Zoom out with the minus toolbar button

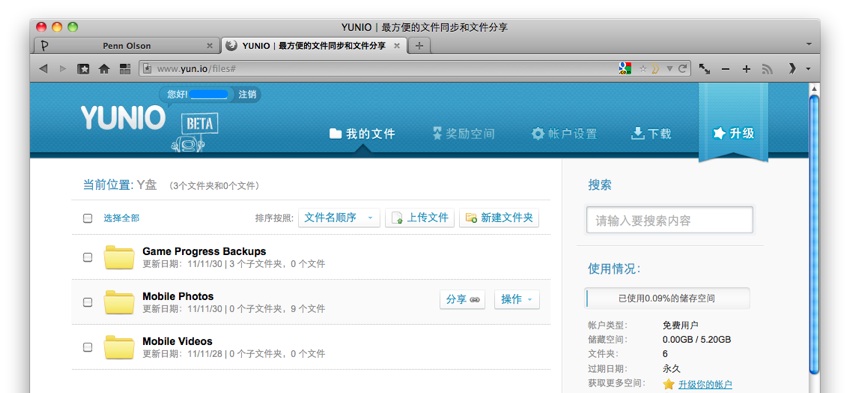click(726, 69)
